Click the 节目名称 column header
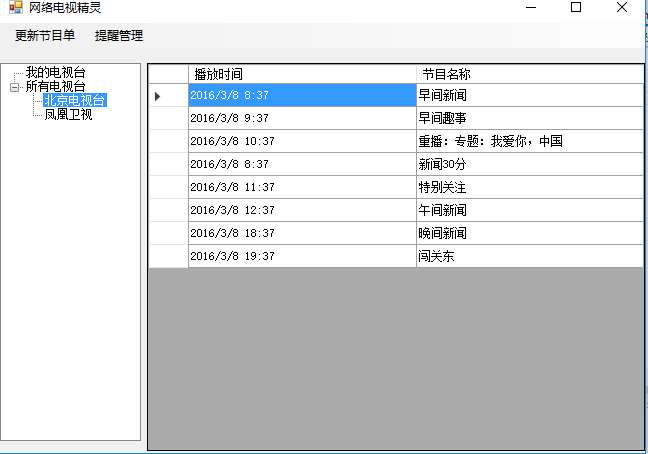This screenshot has width=648, height=454. tap(530, 74)
